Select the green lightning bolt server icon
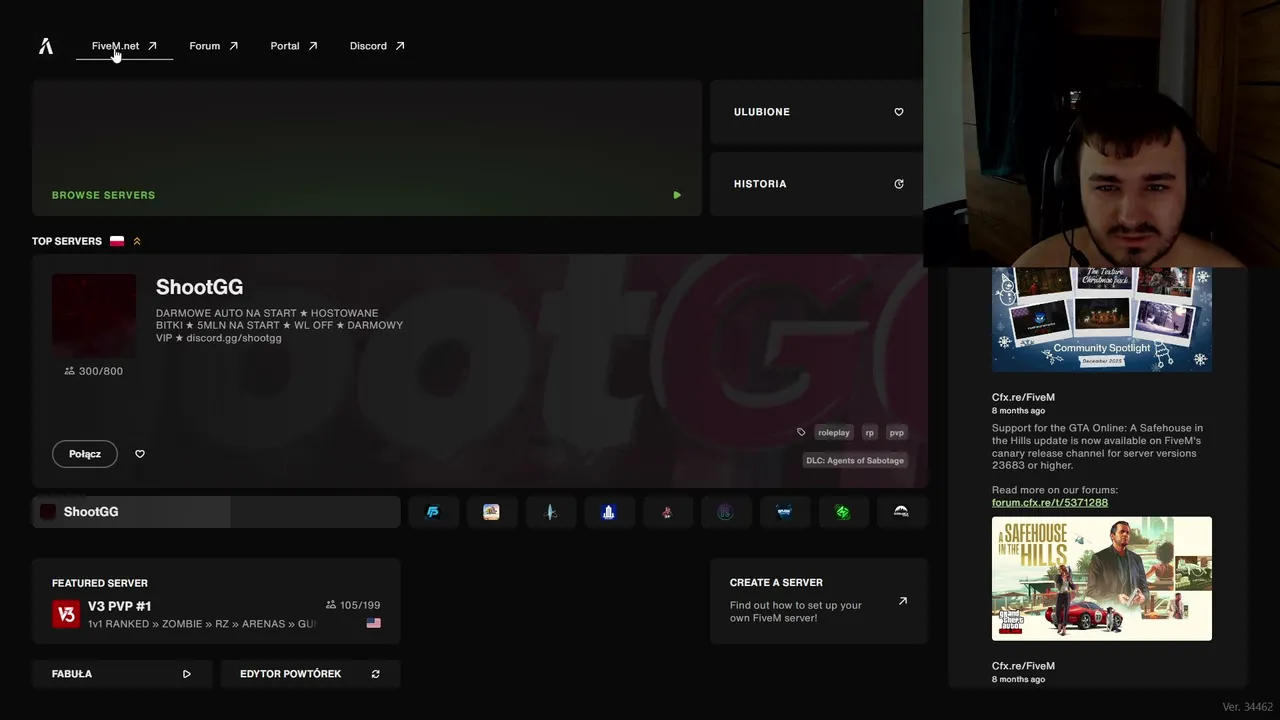 [x=843, y=512]
